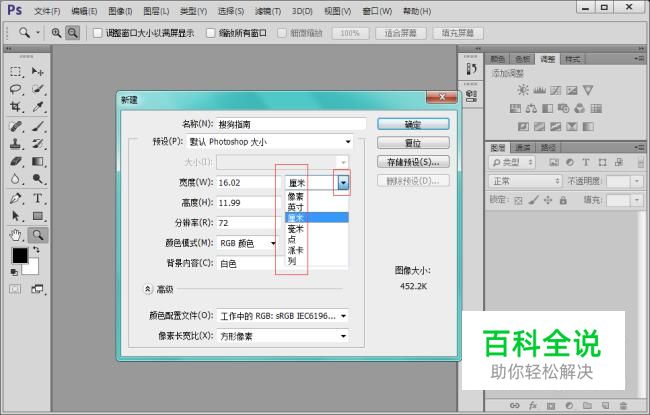The width and height of the screenshot is (650, 415).
Task: Click the 名称 name input field
Action: pyautogui.click(x=291, y=124)
